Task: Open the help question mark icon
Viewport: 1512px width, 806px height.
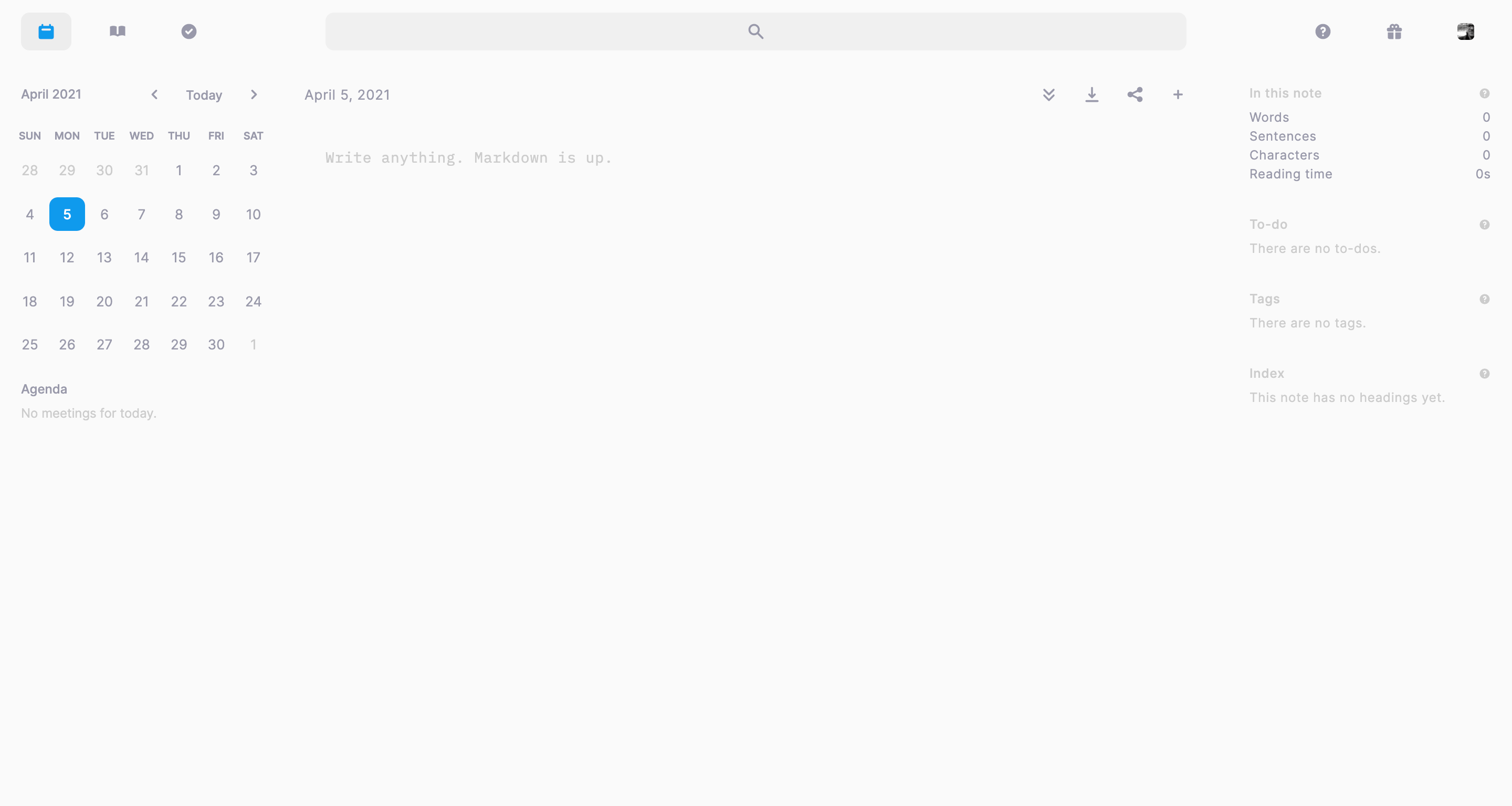Action: [x=1322, y=31]
